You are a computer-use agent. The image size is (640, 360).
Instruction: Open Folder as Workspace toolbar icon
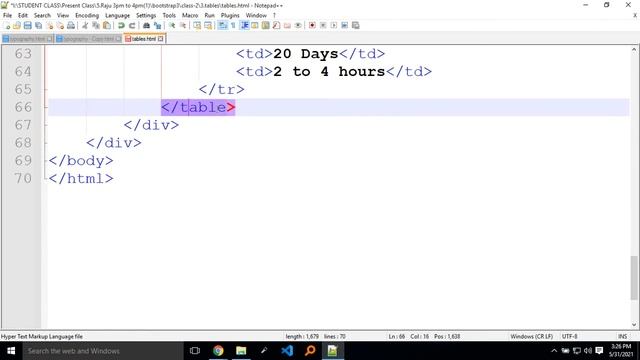[287, 25]
